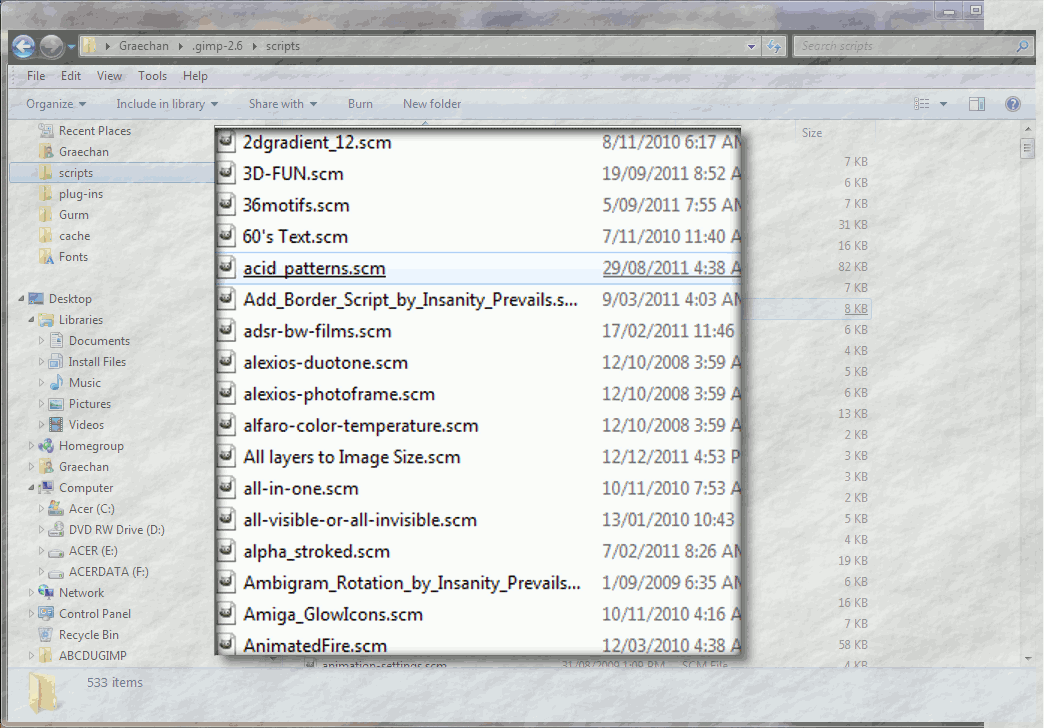Open the Help menu
This screenshot has height=728, width=1044.
pos(195,76)
